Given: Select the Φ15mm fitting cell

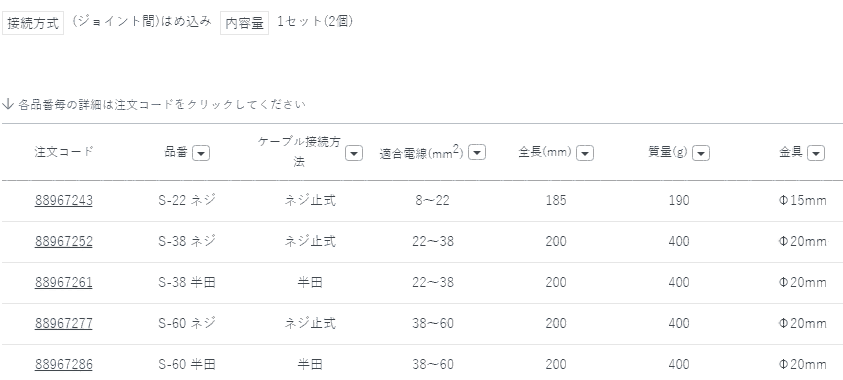Looking at the screenshot, I should pyautogui.click(x=802, y=200).
